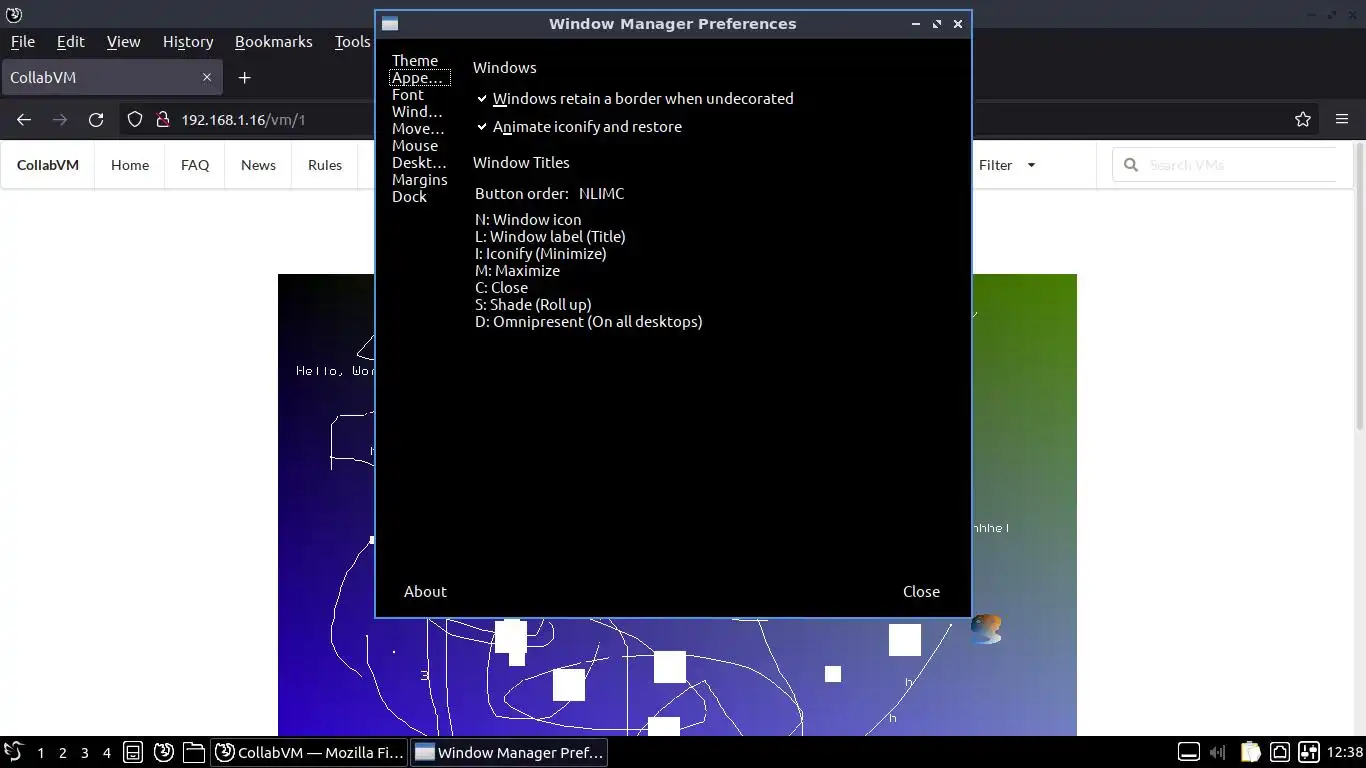
Task: Click the show desktop icon in the taskbar
Action: pos(133,752)
